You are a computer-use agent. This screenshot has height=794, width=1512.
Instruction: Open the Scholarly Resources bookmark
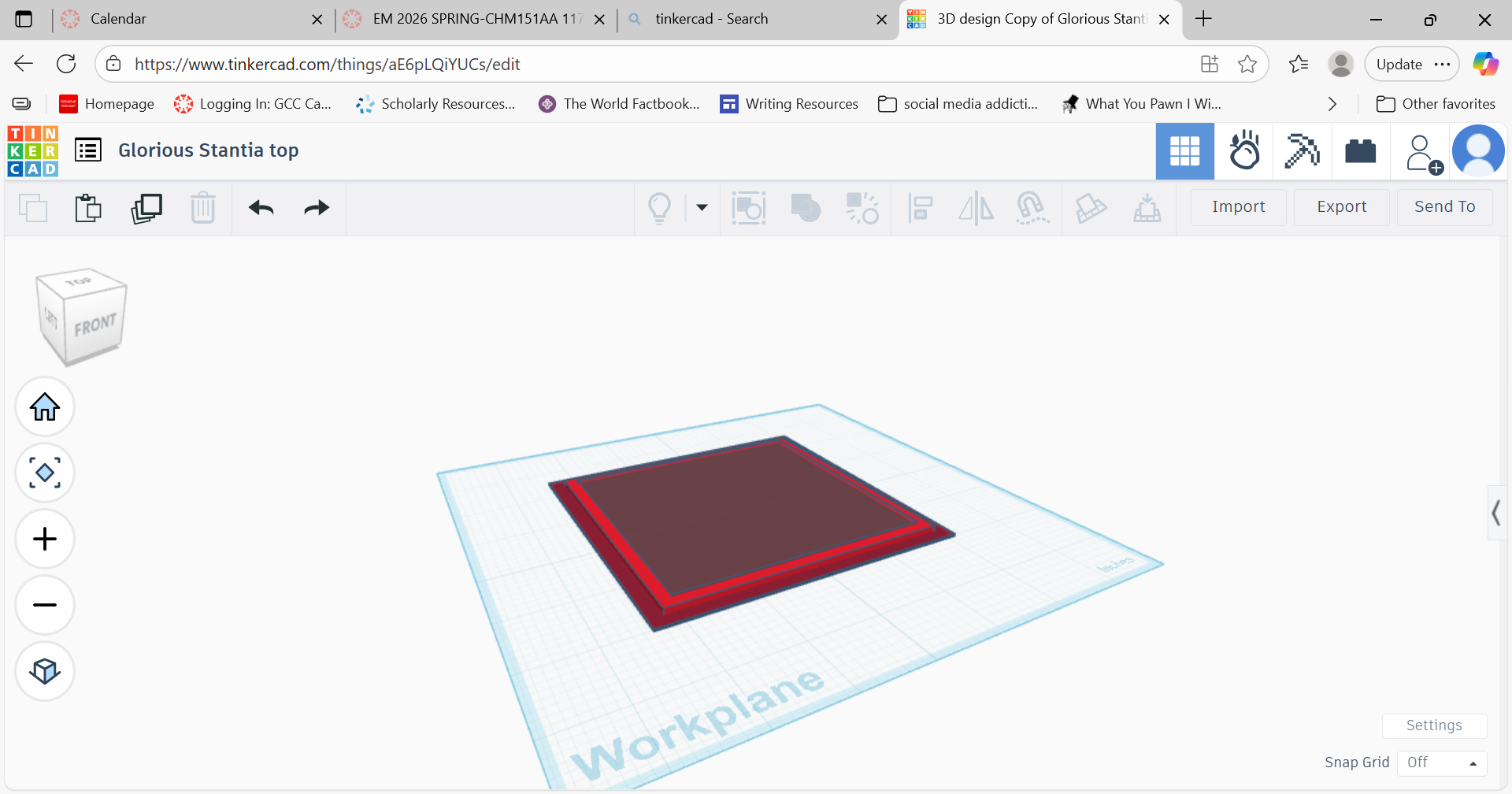435,104
